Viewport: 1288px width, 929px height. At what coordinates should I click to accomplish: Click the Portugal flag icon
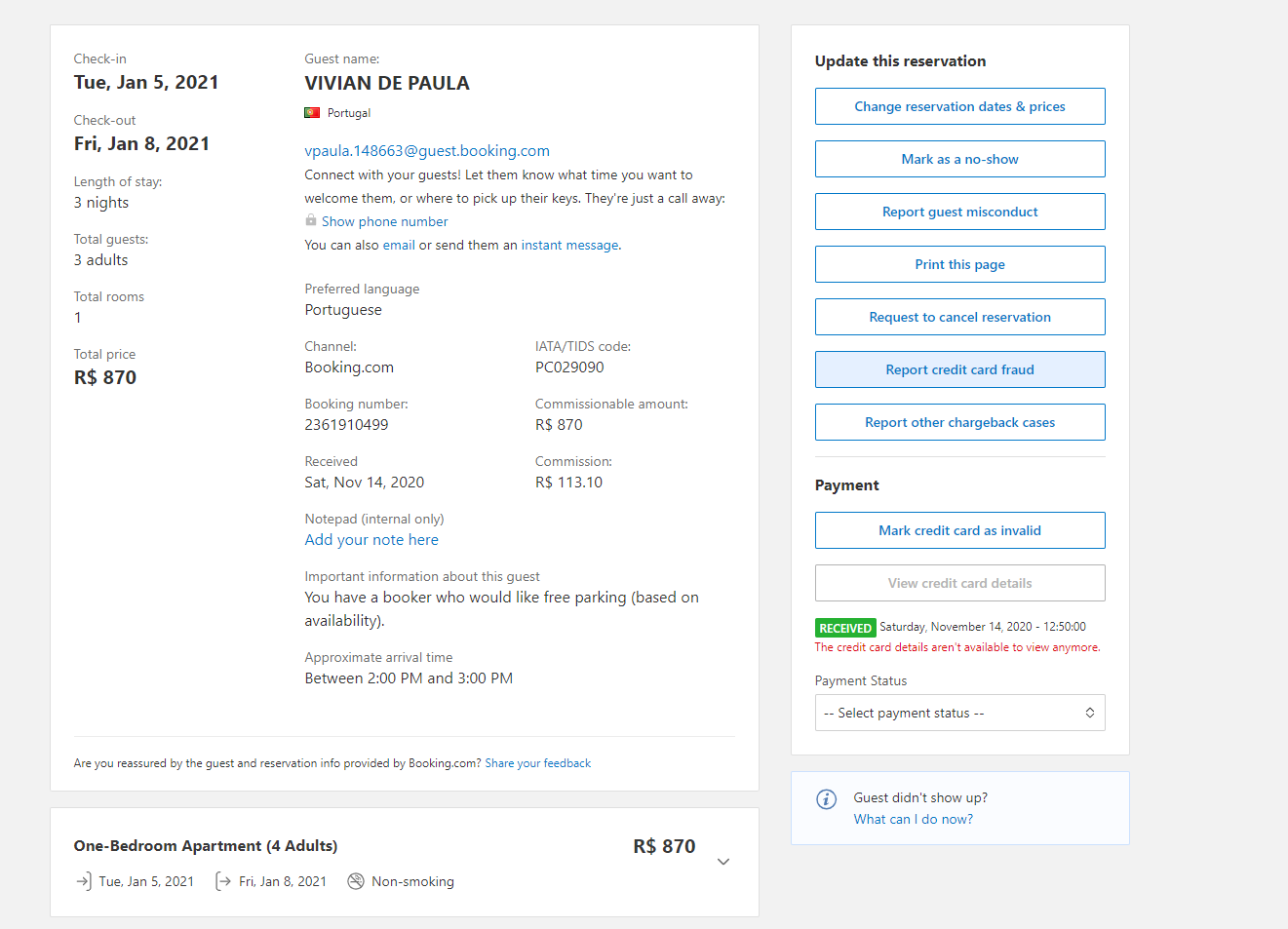tap(312, 113)
